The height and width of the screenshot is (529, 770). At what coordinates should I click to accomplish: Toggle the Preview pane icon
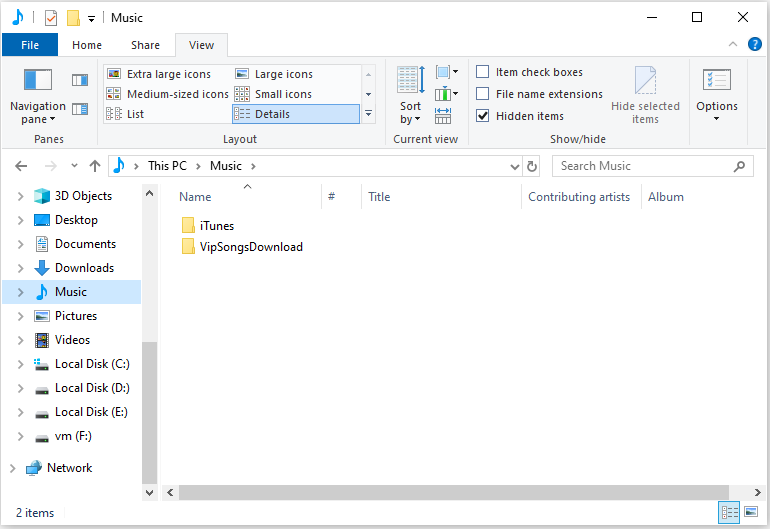click(80, 80)
